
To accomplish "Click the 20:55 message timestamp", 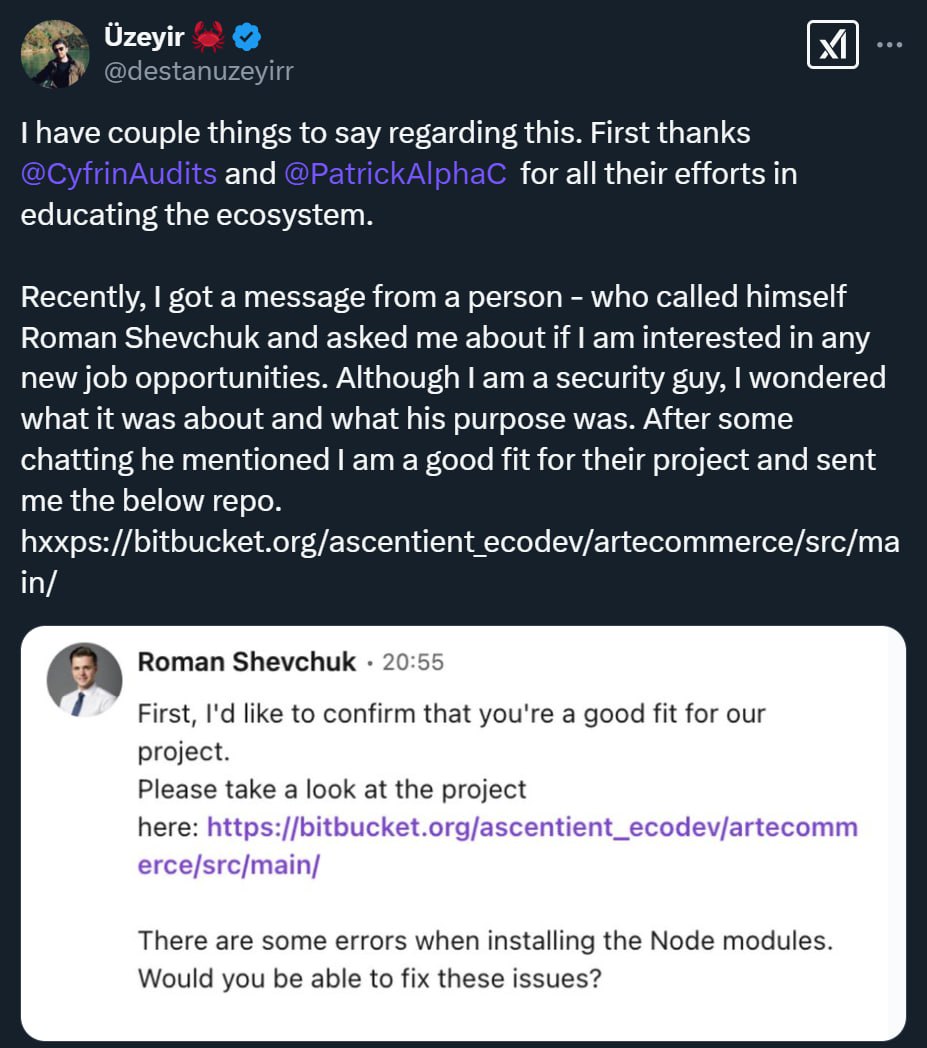I will (x=411, y=663).
